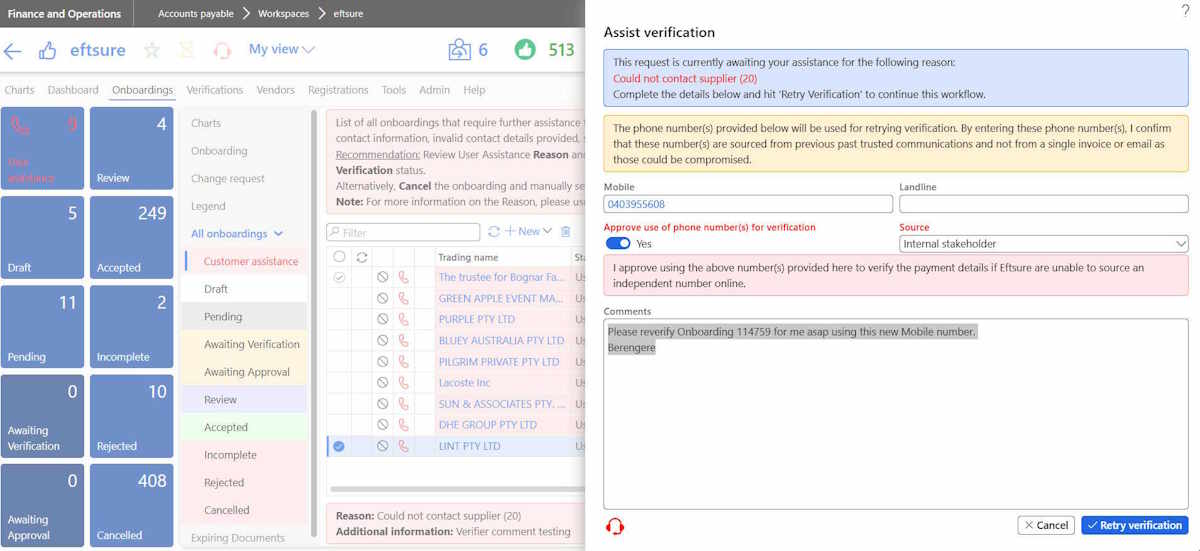This screenshot has width=1200, height=551.
Task: Click the red headset icon in Assist verification footer
Action: 615,526
